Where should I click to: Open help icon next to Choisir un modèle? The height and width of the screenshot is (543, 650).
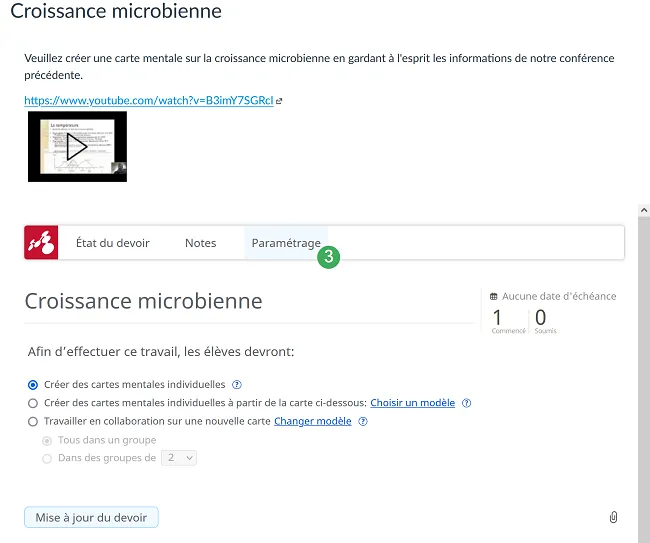466,403
